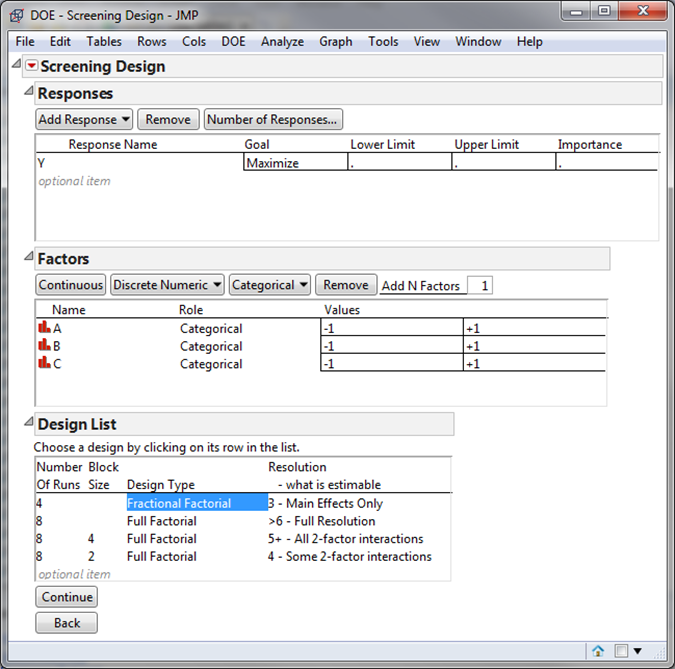Open the Analyze menu
This screenshot has height=669, width=675.
tap(282, 41)
